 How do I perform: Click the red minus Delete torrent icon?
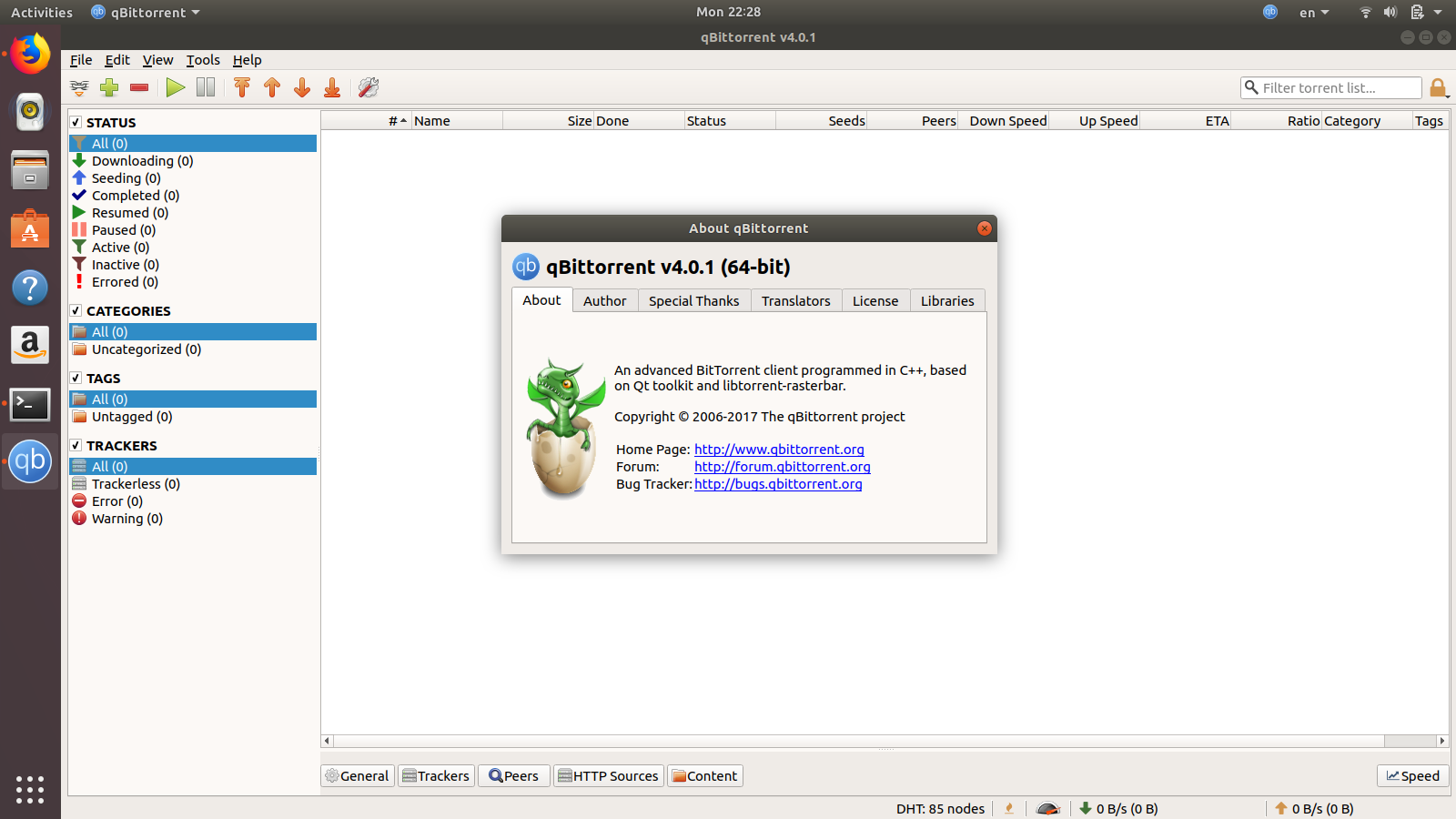click(139, 87)
